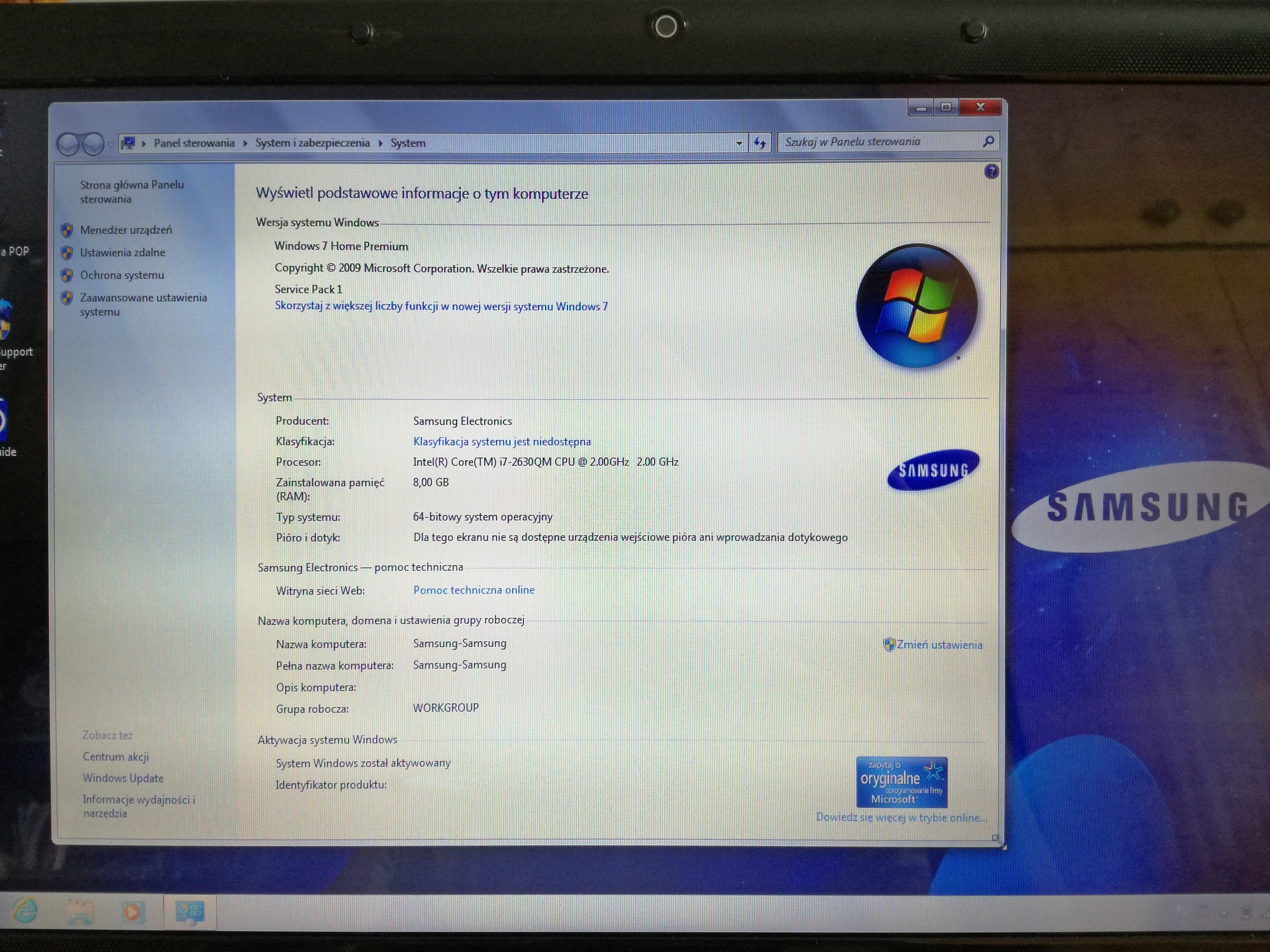Click the i7-2630QM processor value
The width and height of the screenshot is (1270, 952).
coord(545,462)
